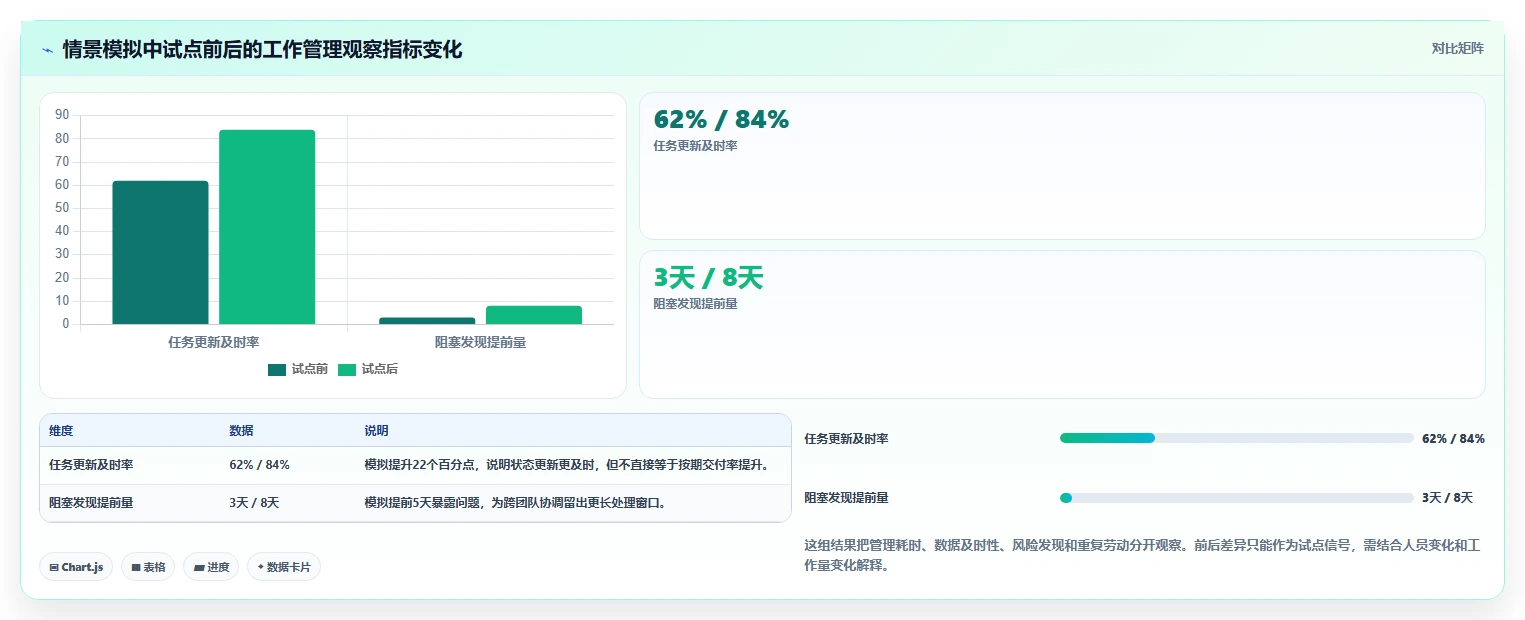Image resolution: width=1525 pixels, height=620 pixels.
Task: Click the 任务更新及时率 caption under 62% / 84%
Action: (695, 146)
